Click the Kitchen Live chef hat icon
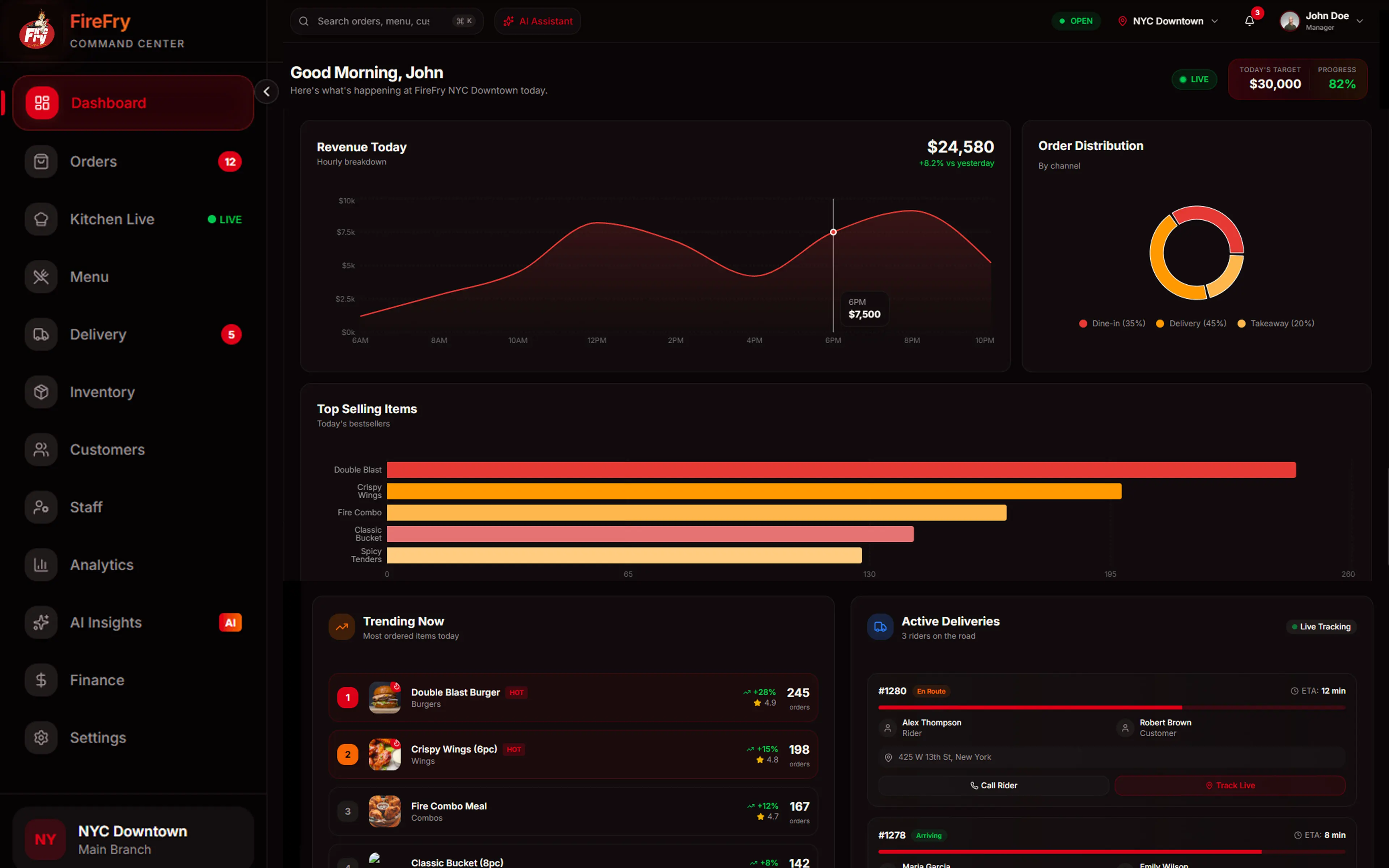Image resolution: width=1389 pixels, height=868 pixels. pyautogui.click(x=41, y=219)
